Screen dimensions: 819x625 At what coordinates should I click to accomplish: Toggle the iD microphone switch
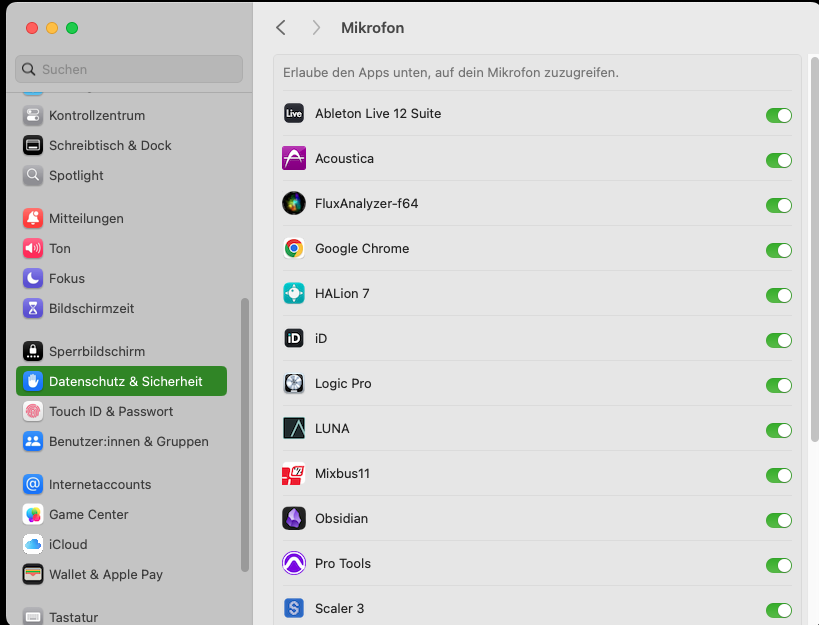coord(779,340)
